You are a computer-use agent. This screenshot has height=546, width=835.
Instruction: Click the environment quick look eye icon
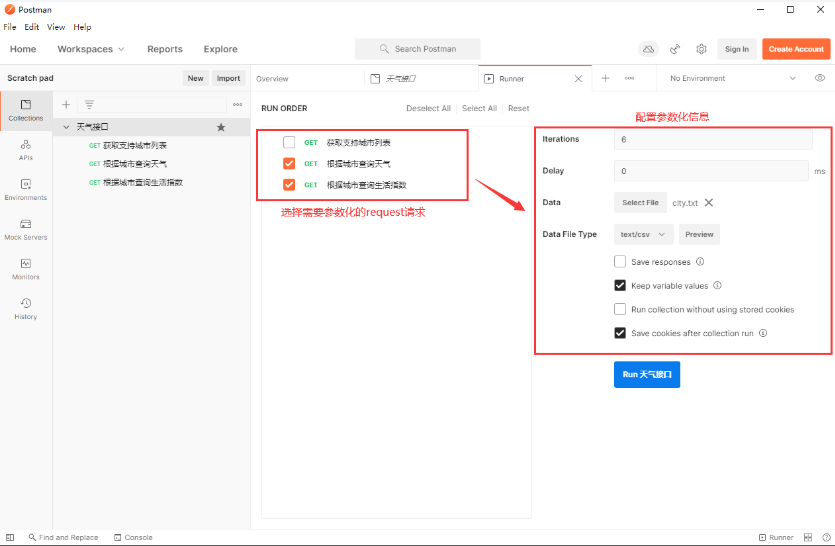[820, 78]
